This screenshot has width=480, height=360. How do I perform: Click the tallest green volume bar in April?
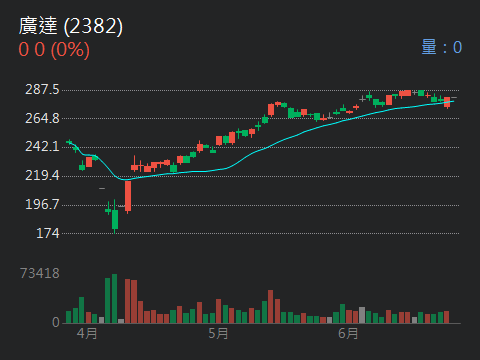click(x=115, y=299)
